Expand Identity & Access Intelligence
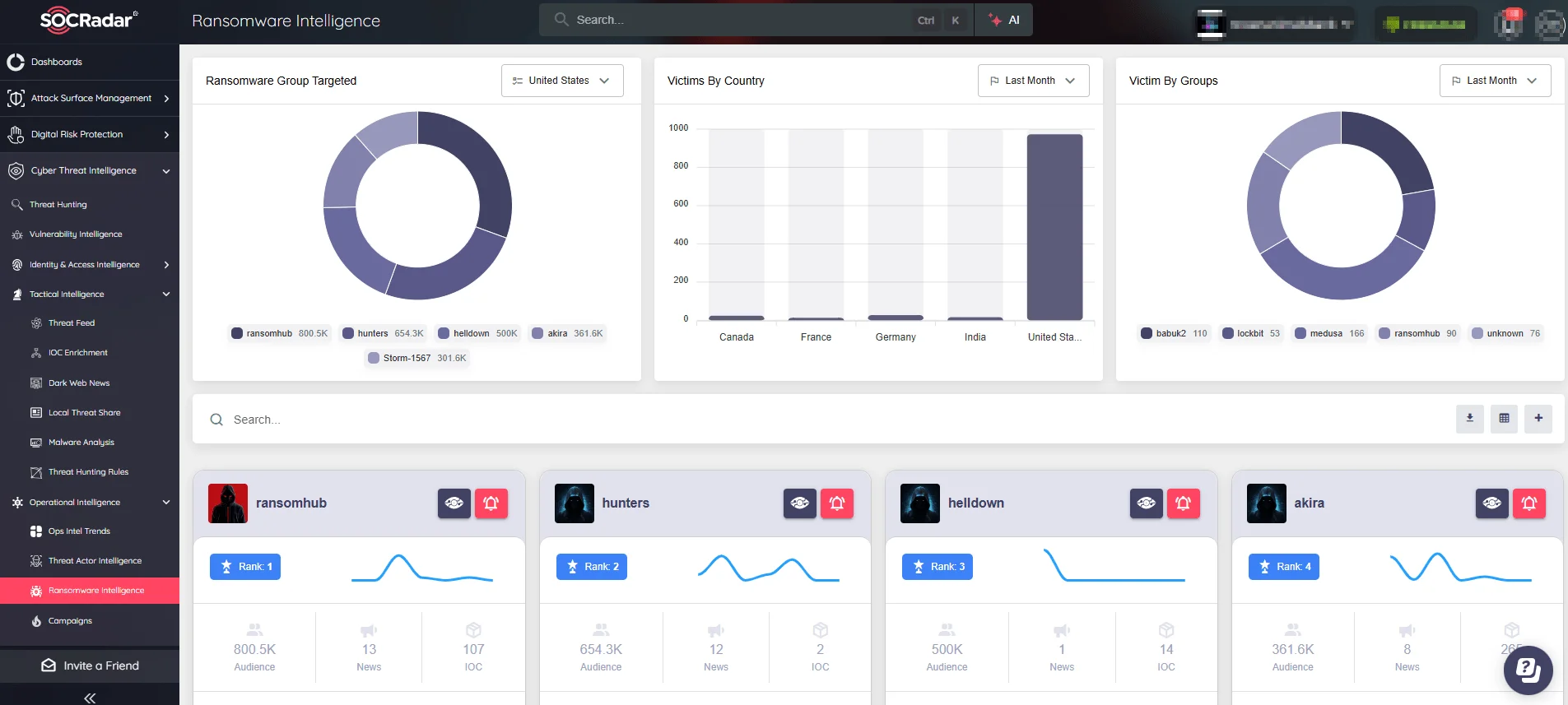Screen dimensions: 1568x705 pos(90,265)
